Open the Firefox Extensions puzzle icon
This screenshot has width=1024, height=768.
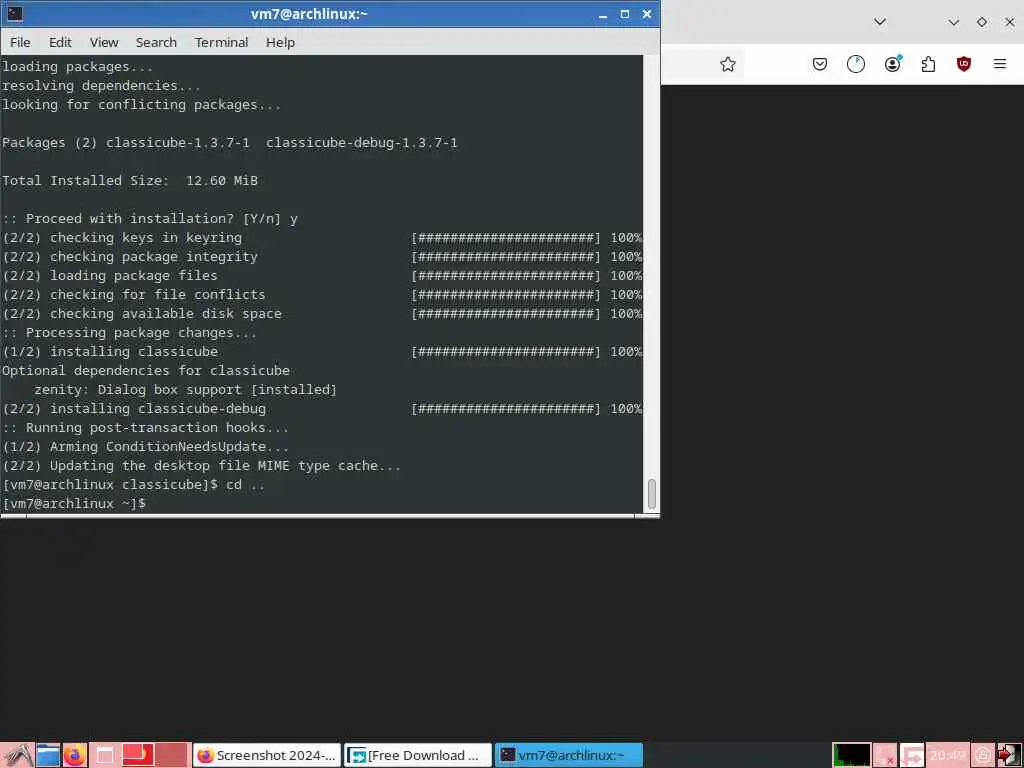click(x=928, y=64)
